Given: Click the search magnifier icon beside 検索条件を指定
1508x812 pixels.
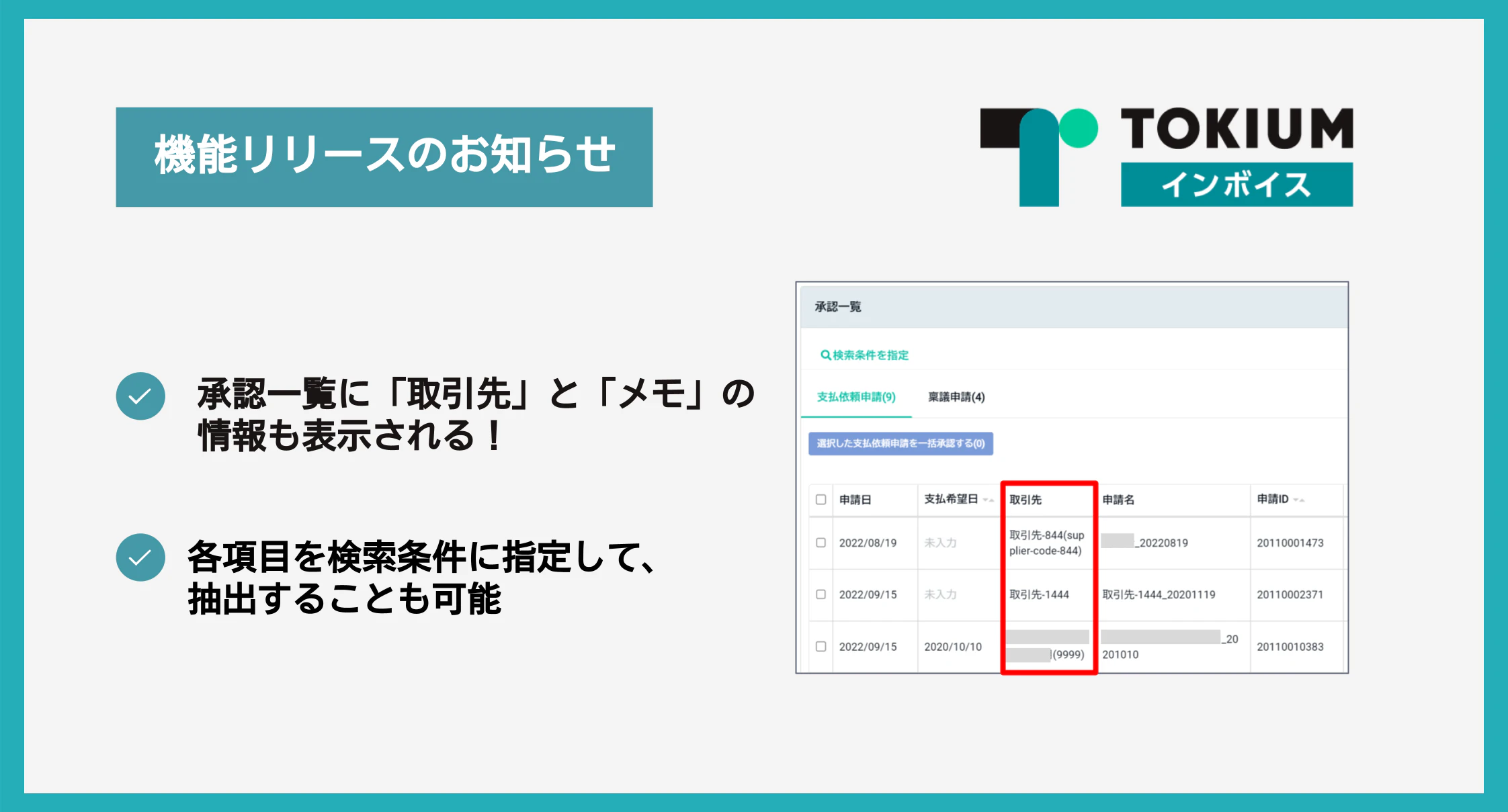Looking at the screenshot, I should point(825,355).
